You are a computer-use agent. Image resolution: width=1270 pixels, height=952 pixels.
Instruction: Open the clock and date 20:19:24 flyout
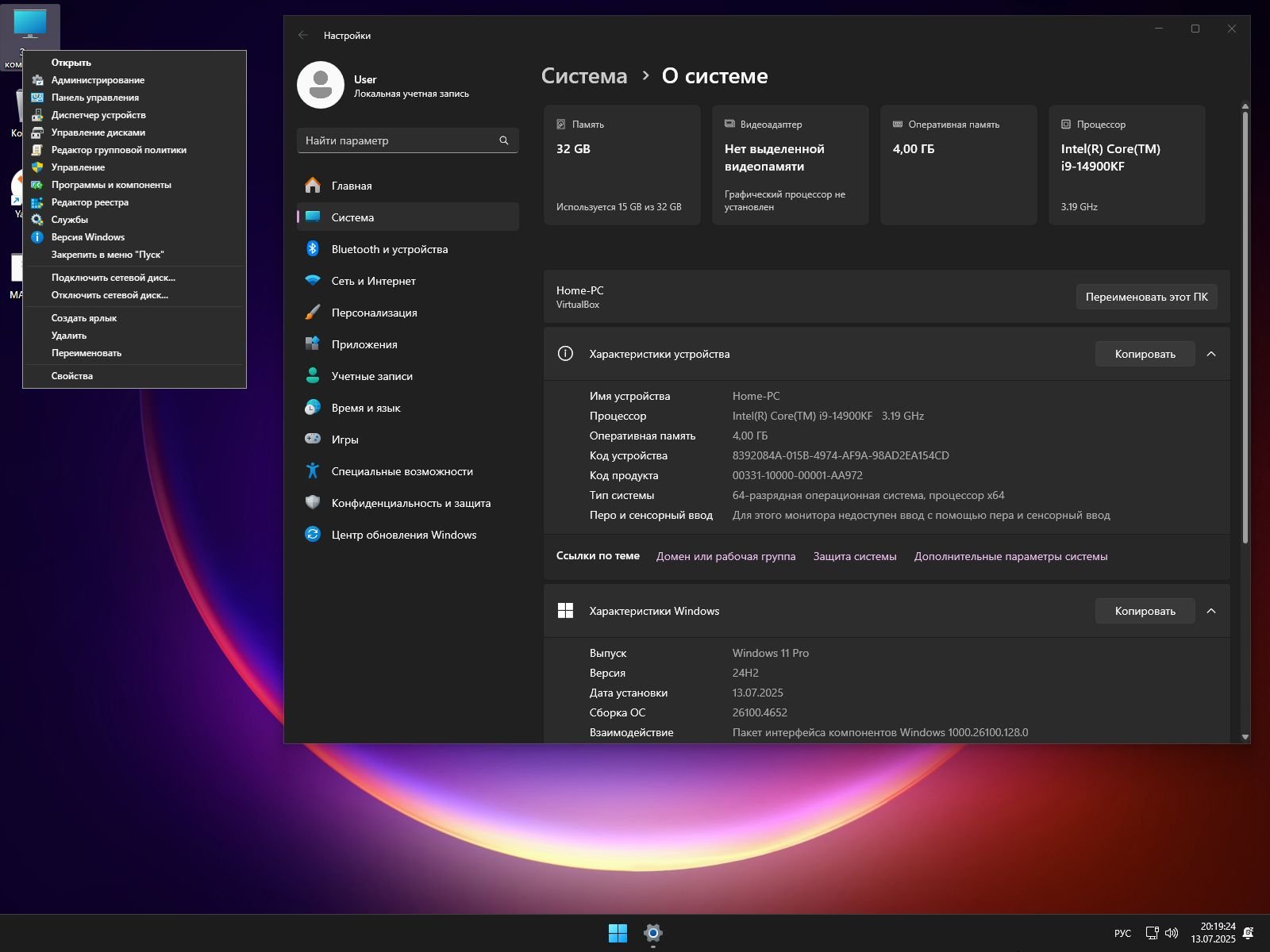pos(1213,933)
